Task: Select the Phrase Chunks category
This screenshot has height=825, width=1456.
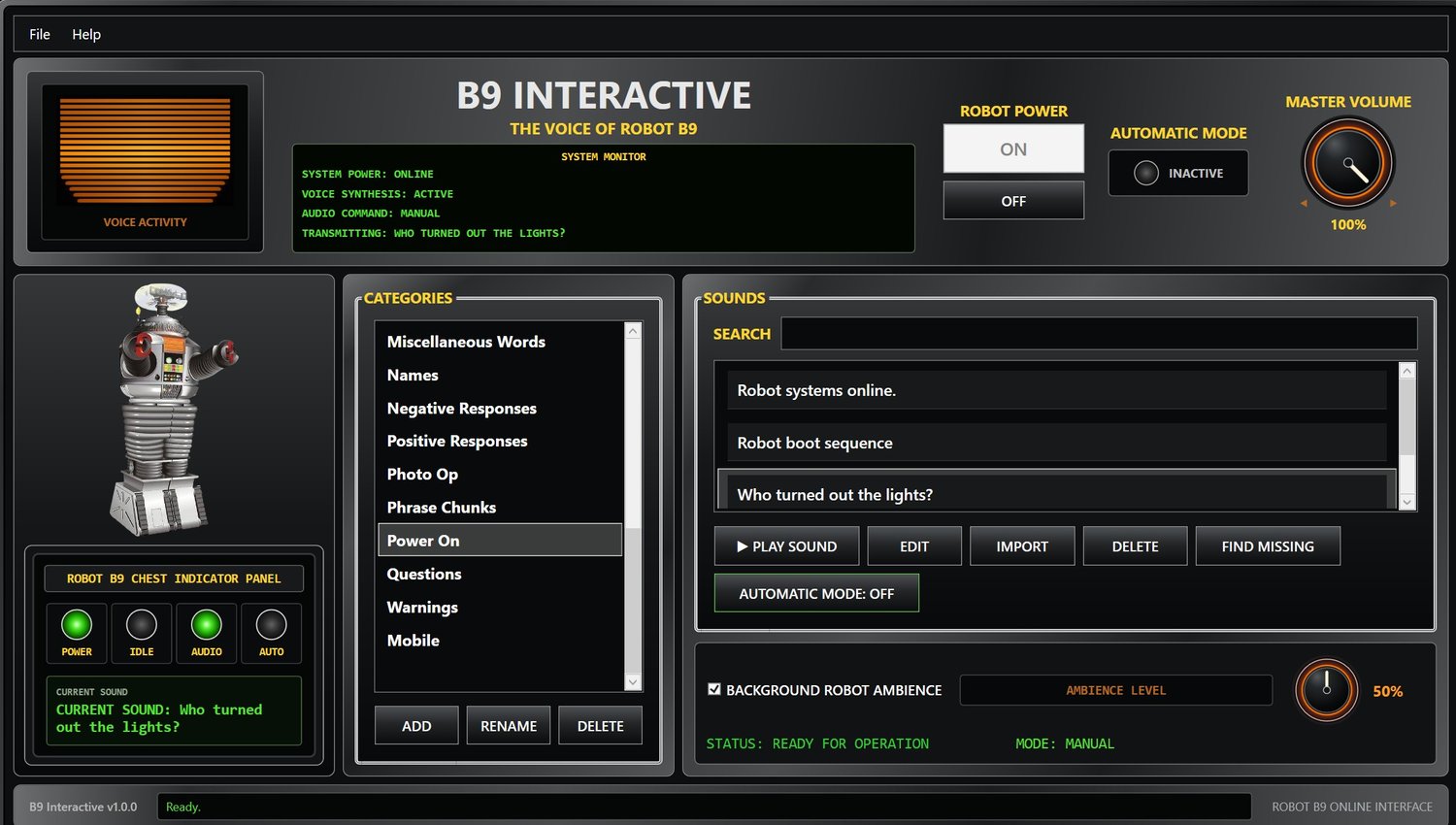Action: click(500, 508)
